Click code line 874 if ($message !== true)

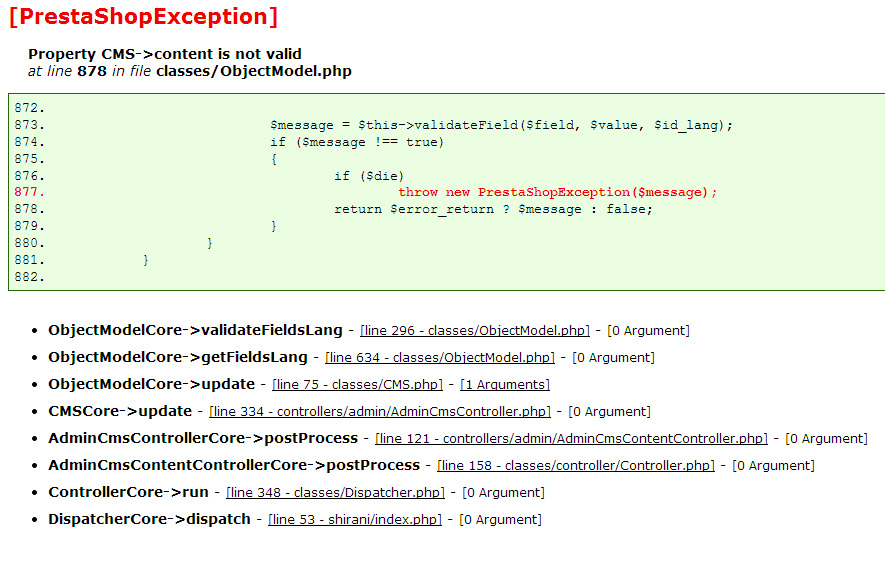357,142
